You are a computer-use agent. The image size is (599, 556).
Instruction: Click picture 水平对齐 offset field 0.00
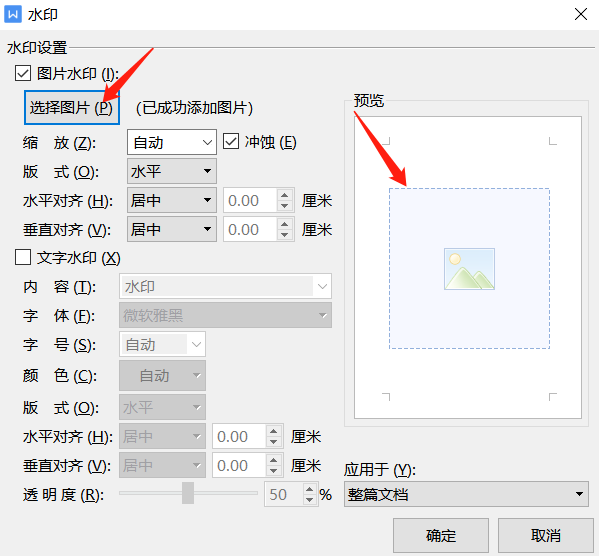[250, 200]
